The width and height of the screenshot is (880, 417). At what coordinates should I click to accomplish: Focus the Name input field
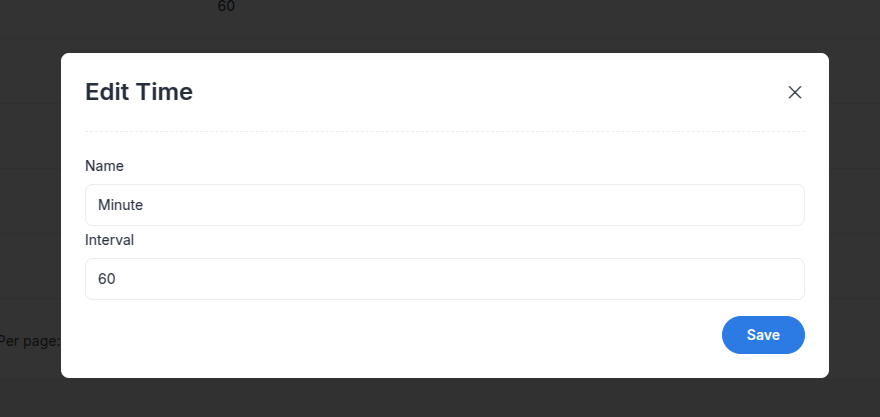pos(444,205)
